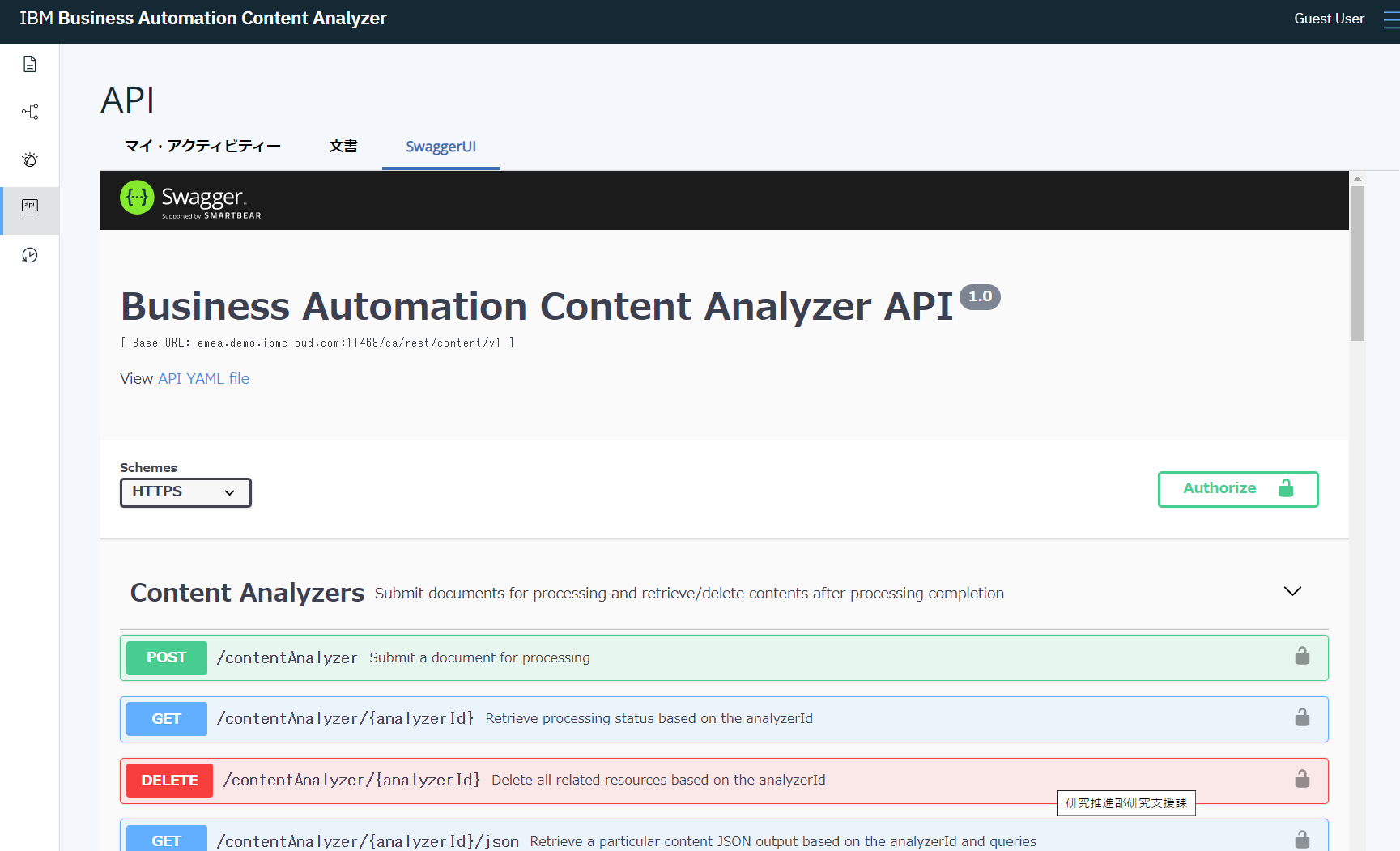The height and width of the screenshot is (851, 1400).
Task: Collapse the Content Analyzers section
Action: (1292, 591)
